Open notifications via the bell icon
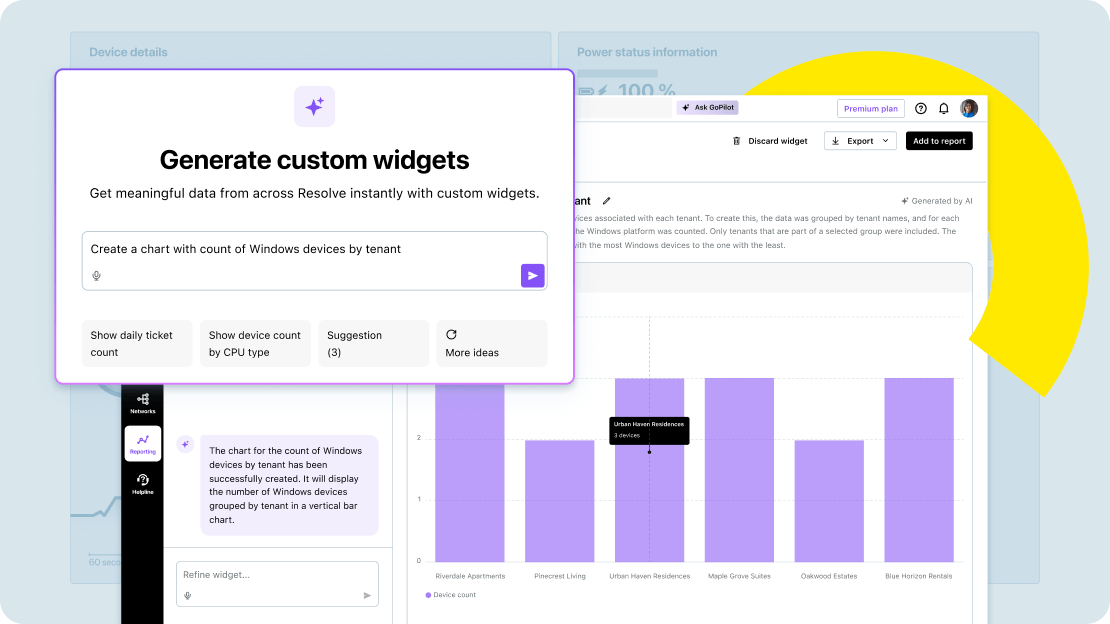This screenshot has width=1110, height=624. [942, 107]
